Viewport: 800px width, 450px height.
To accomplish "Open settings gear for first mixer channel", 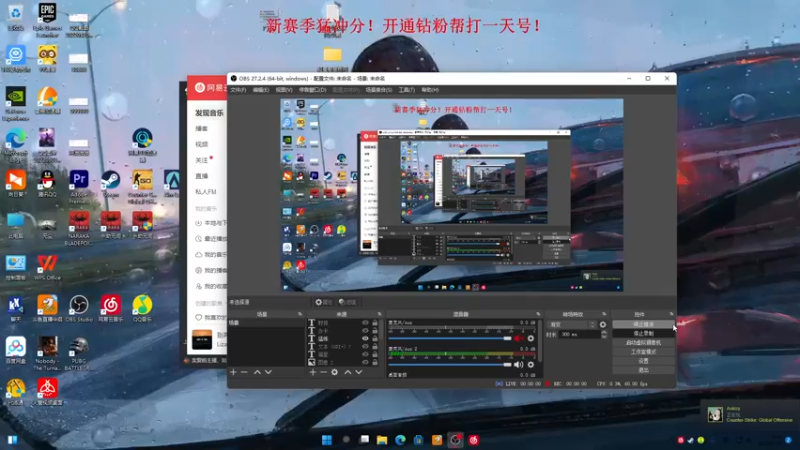I will pos(531,338).
